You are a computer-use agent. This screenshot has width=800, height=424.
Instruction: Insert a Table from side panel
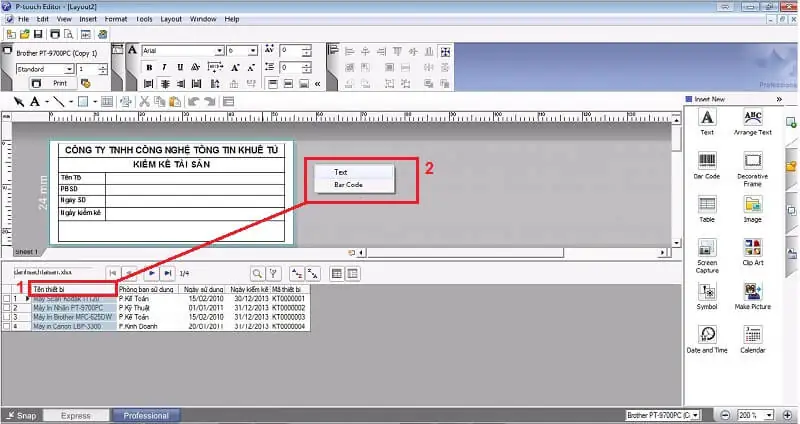point(707,209)
